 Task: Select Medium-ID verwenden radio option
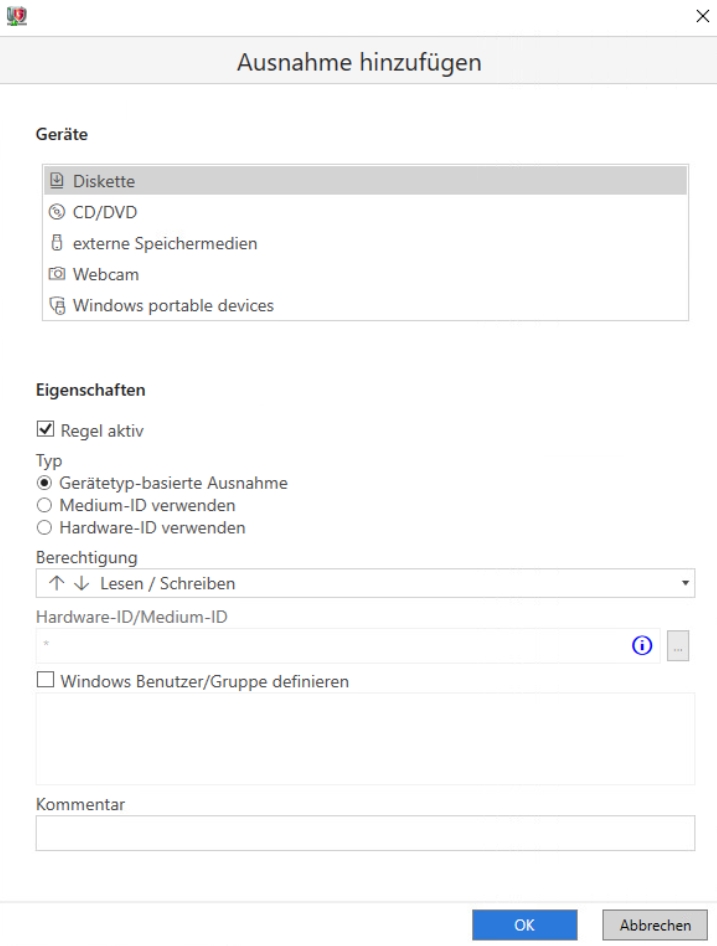[44, 505]
